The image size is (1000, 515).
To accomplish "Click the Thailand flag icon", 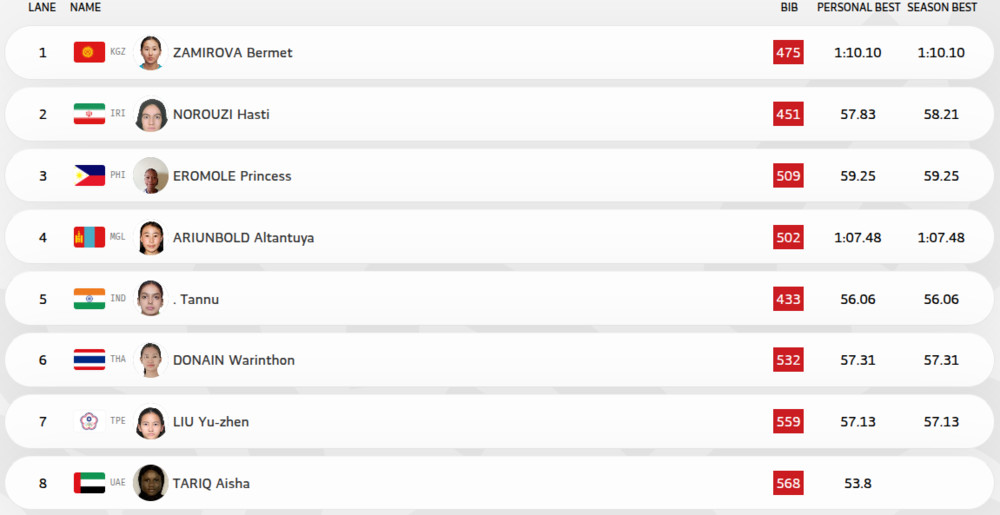I will pyautogui.click(x=89, y=360).
